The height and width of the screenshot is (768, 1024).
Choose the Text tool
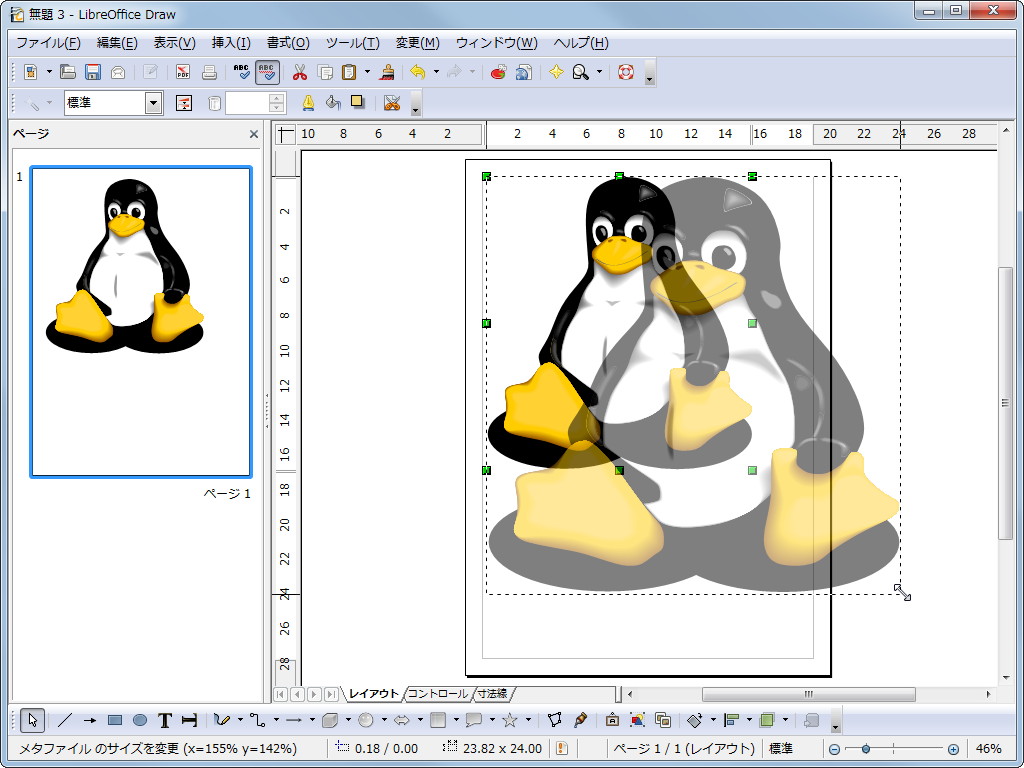165,720
